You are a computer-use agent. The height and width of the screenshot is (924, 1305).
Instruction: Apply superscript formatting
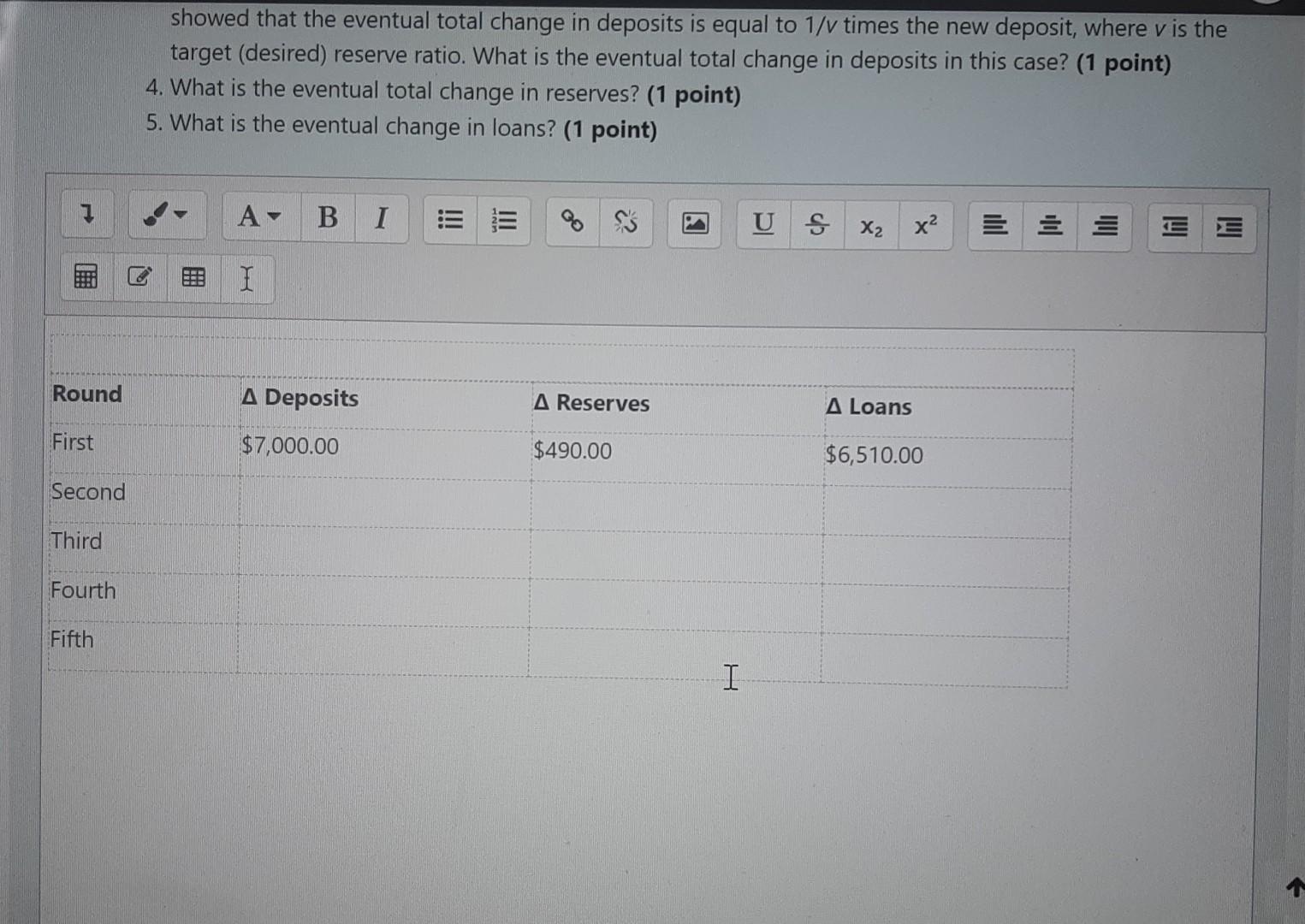(x=925, y=225)
